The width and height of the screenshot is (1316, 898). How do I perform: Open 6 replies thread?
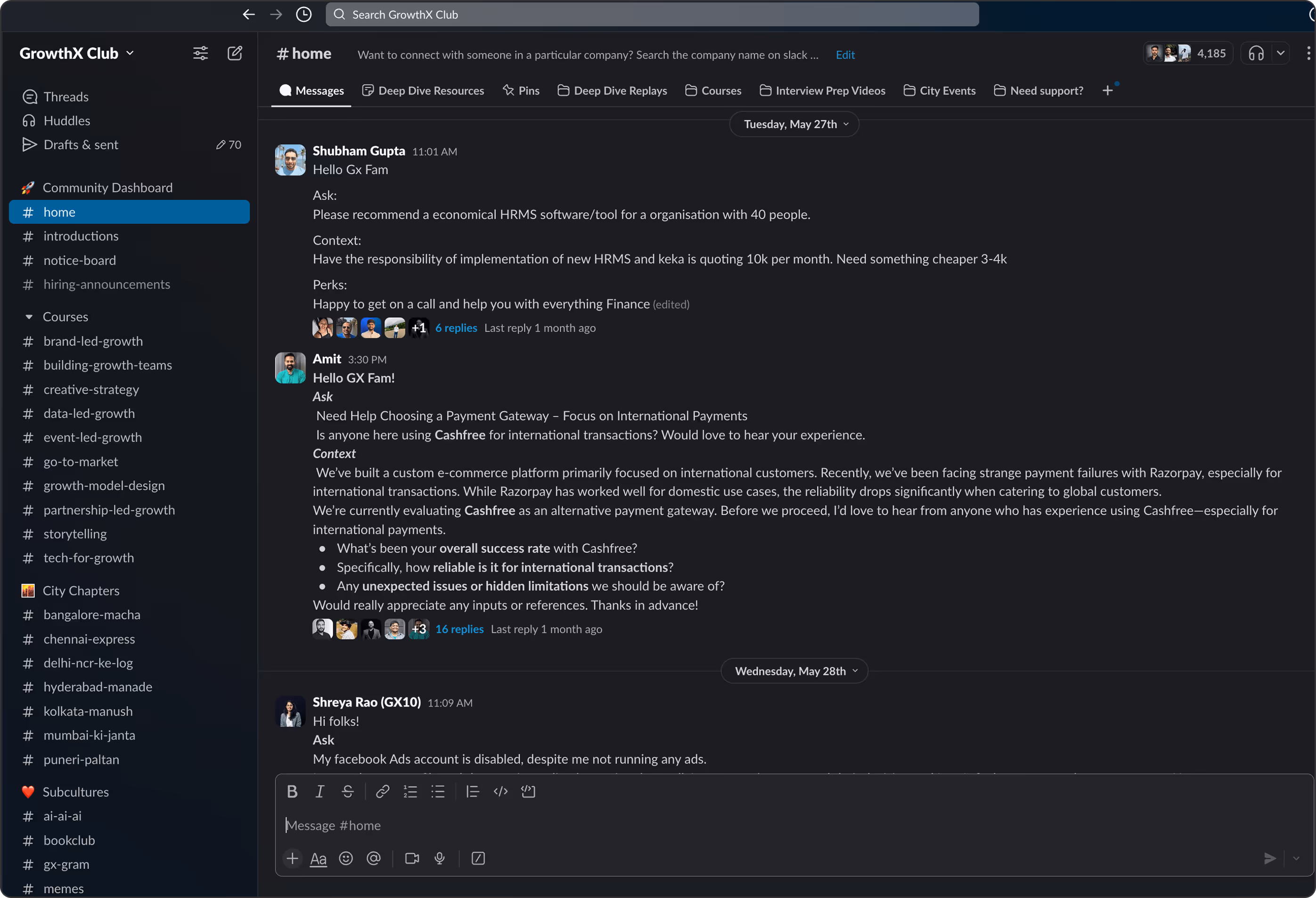[x=456, y=328]
